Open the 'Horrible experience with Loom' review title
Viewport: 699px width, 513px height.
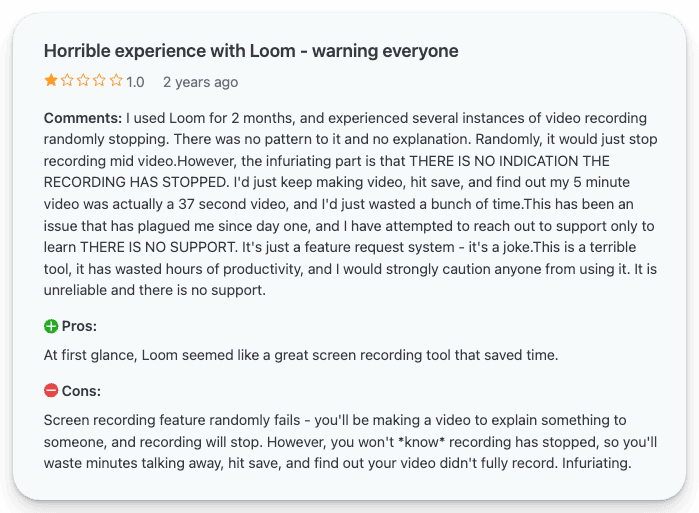251,50
